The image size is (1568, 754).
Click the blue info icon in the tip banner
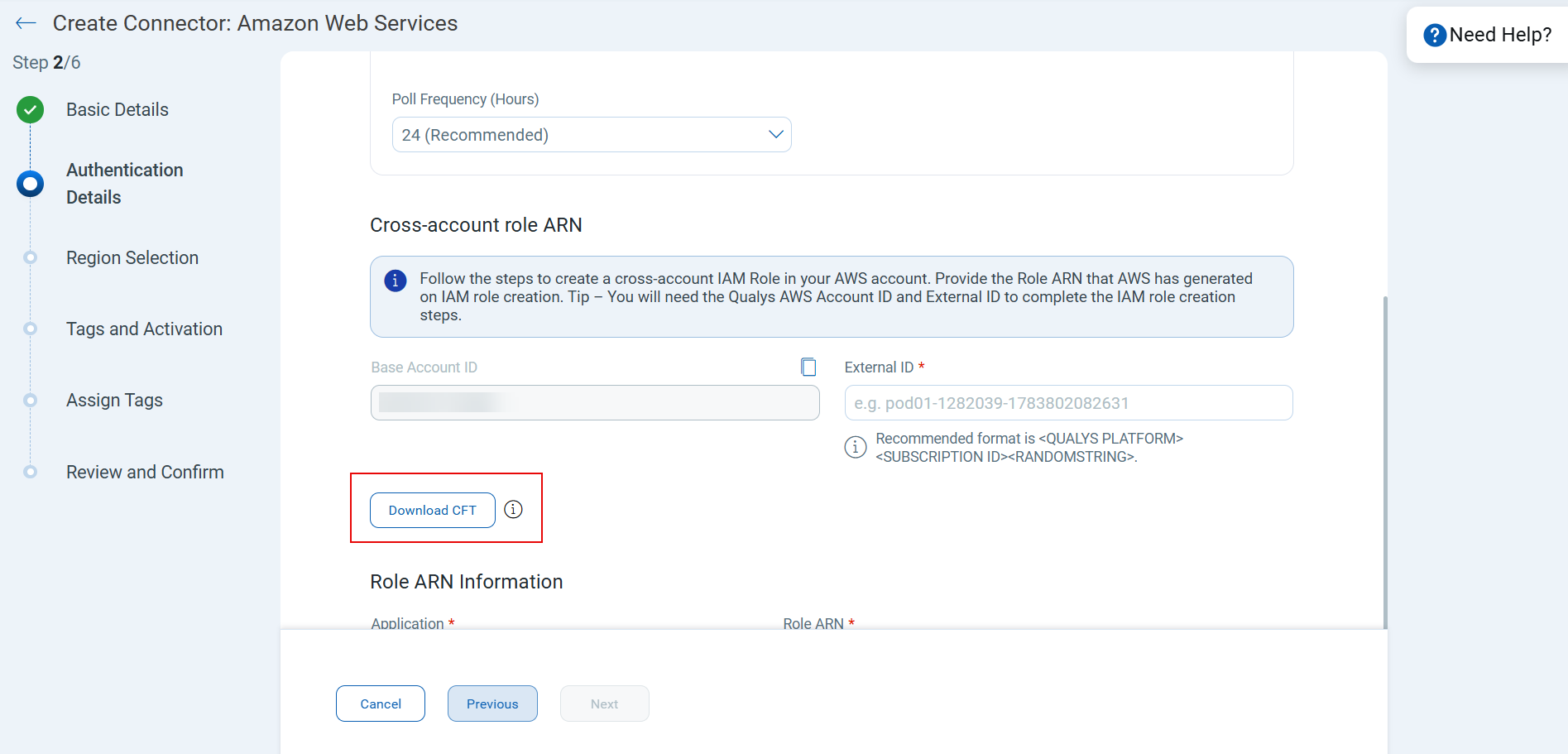click(396, 281)
